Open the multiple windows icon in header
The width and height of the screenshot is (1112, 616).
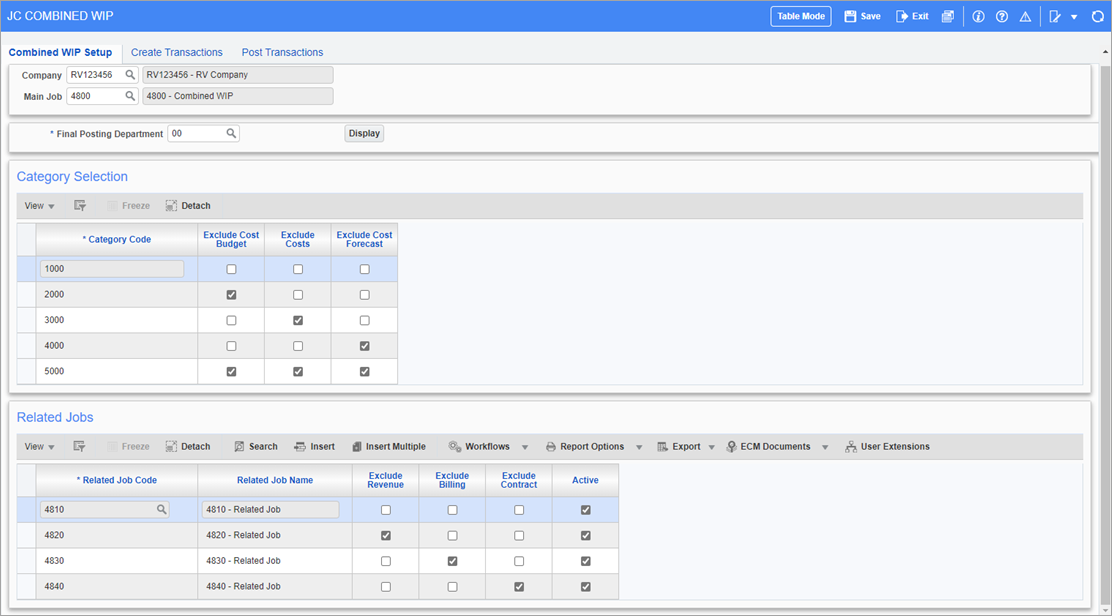tap(947, 16)
